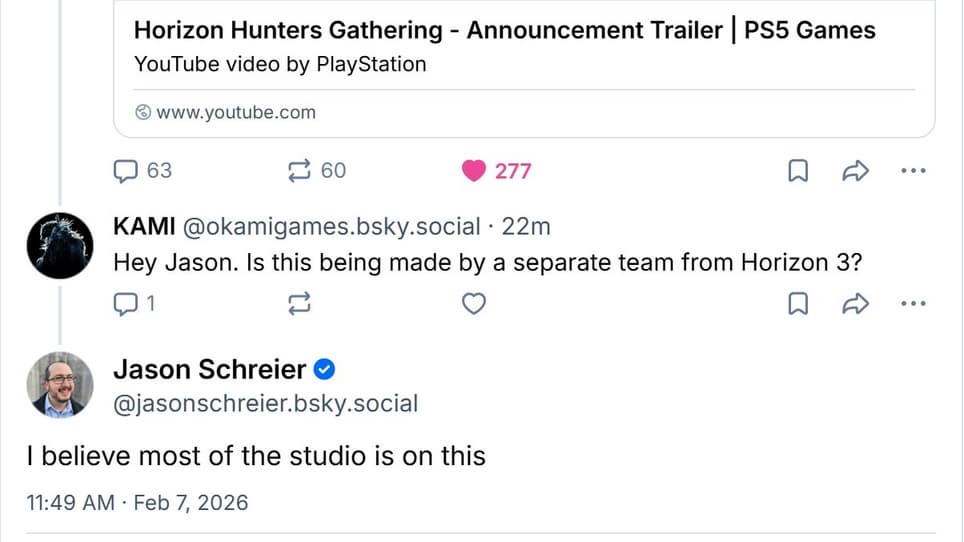
Task: Open more options for the trailer post
Action: 913,172
